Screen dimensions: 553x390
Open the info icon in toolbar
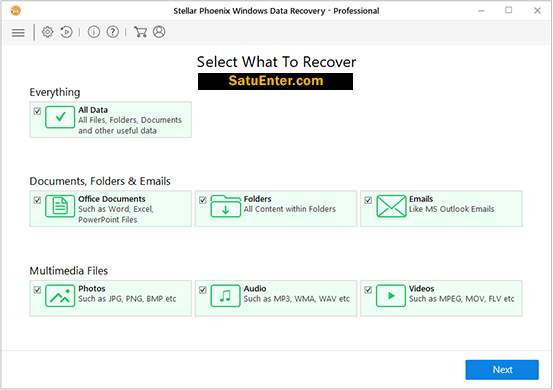[94, 32]
